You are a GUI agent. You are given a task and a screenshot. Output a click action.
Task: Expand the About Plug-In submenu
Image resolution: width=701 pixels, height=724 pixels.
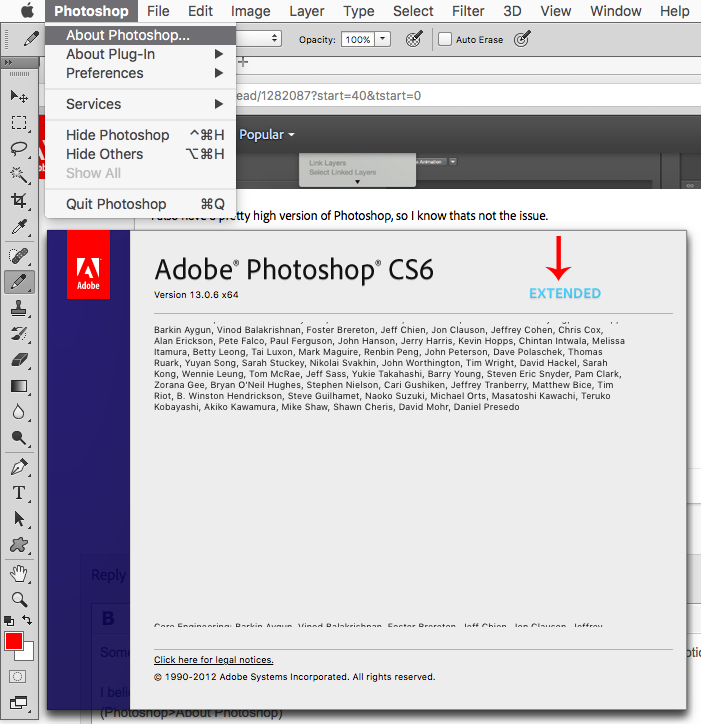[140, 54]
